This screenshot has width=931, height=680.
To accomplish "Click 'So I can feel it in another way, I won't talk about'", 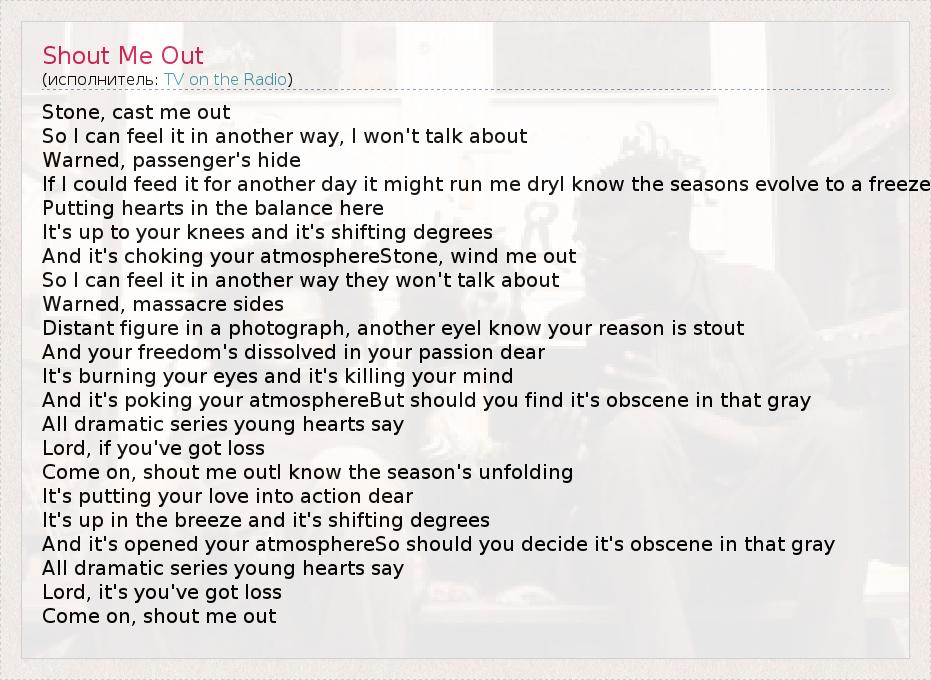I will coord(285,137).
